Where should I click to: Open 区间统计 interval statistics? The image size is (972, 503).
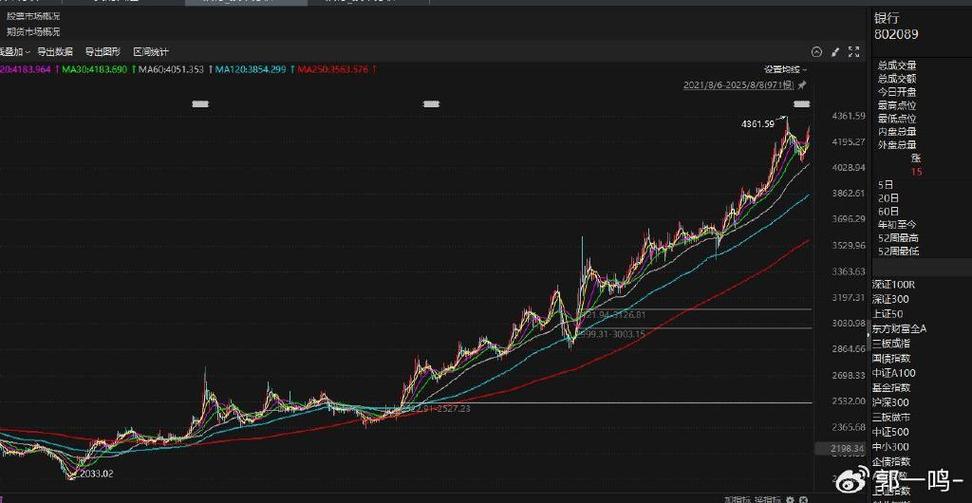(x=151, y=52)
